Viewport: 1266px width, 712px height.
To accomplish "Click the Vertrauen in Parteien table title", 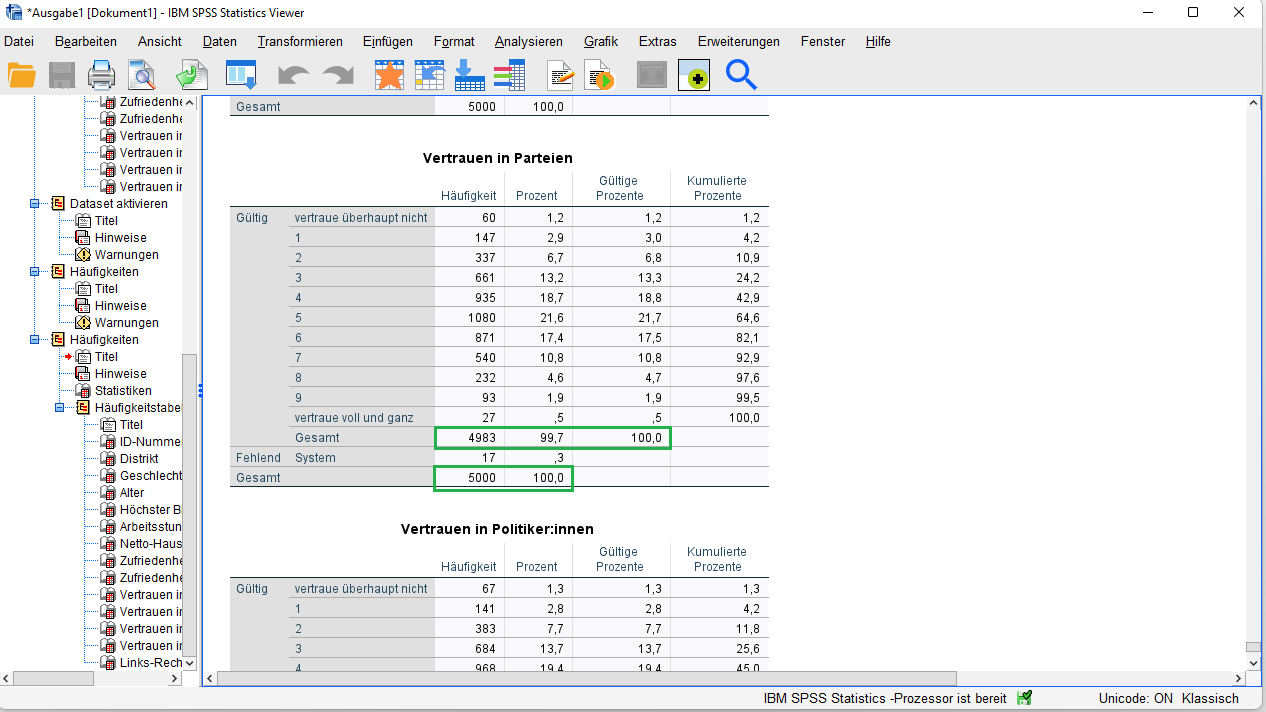I will click(498, 158).
